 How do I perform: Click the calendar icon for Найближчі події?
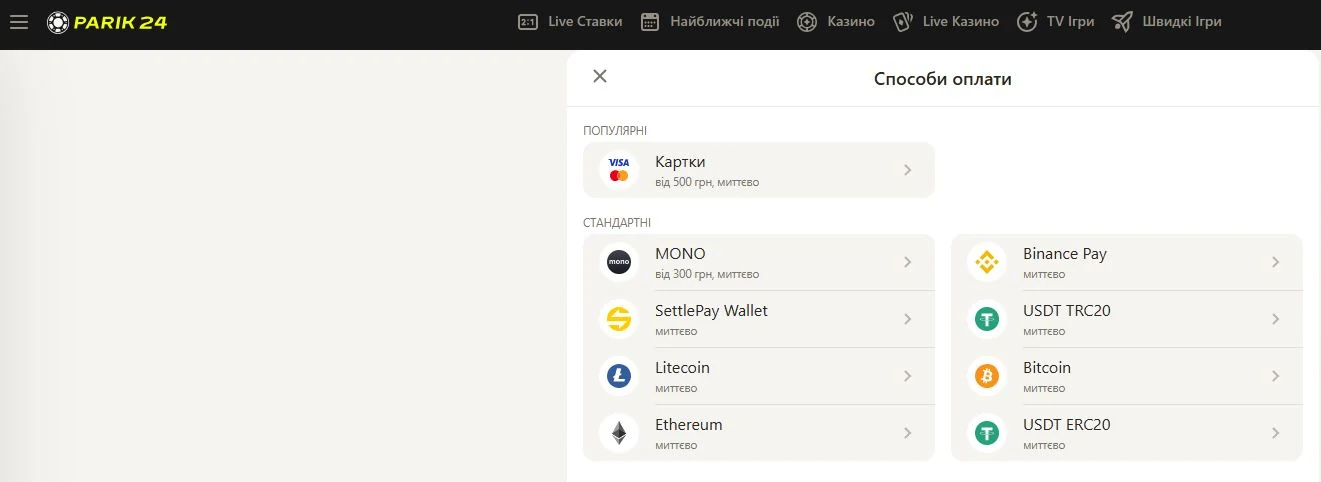[x=650, y=22]
